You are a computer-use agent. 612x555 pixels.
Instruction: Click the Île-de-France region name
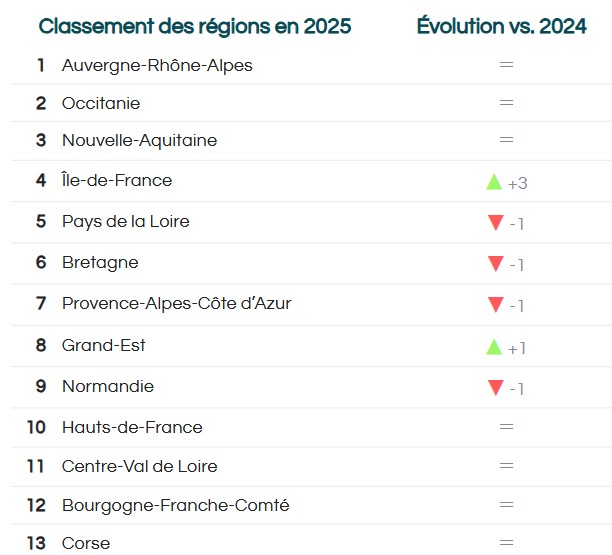point(117,180)
